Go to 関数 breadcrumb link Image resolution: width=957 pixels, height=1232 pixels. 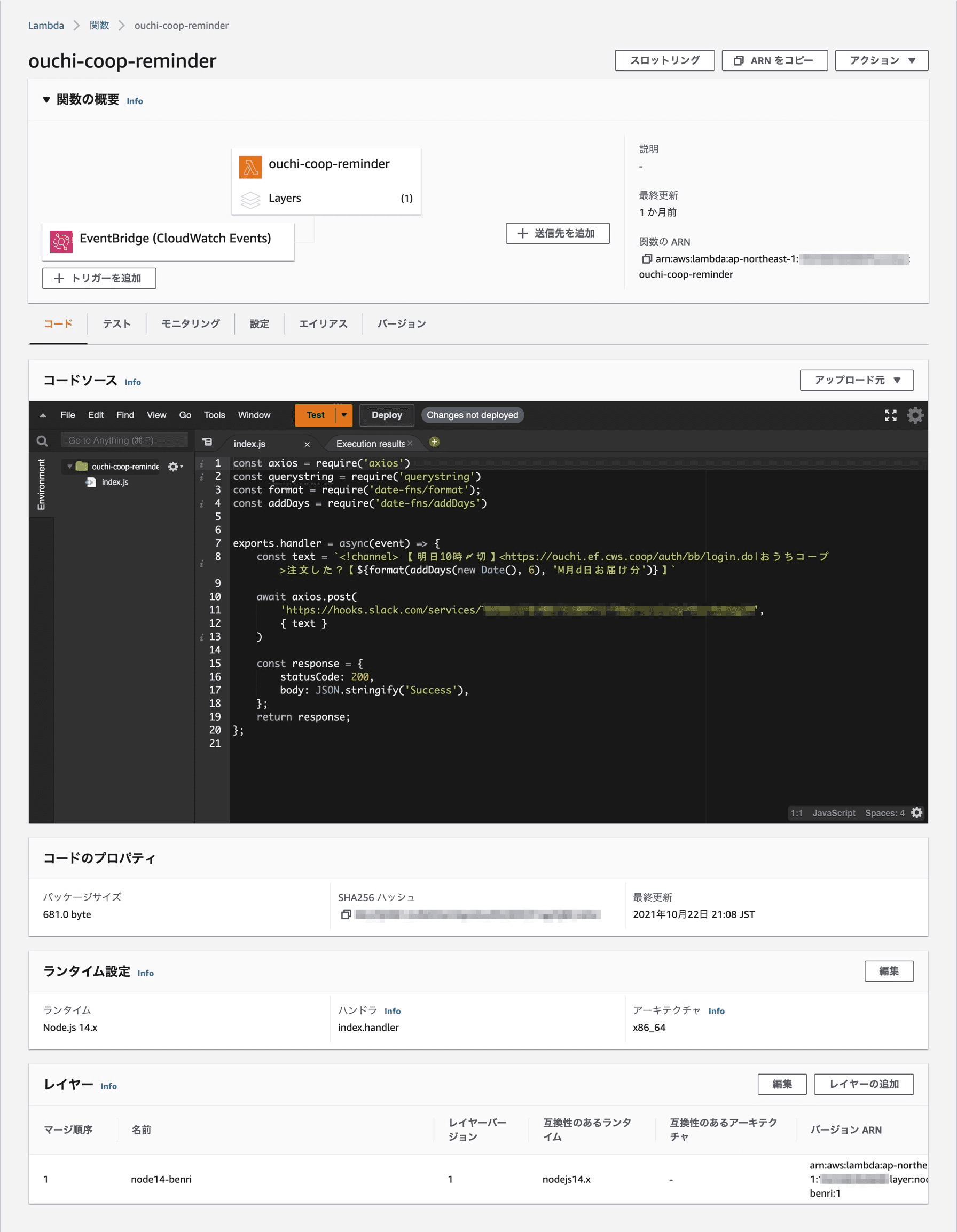click(x=99, y=26)
